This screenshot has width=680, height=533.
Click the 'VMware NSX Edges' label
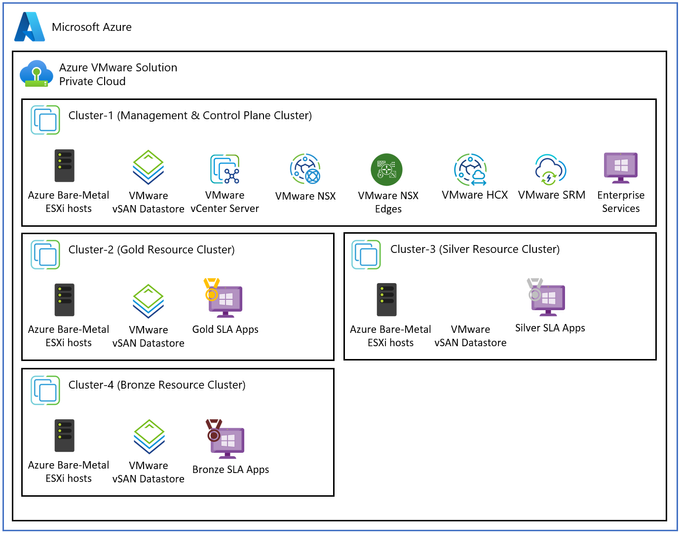click(x=388, y=202)
